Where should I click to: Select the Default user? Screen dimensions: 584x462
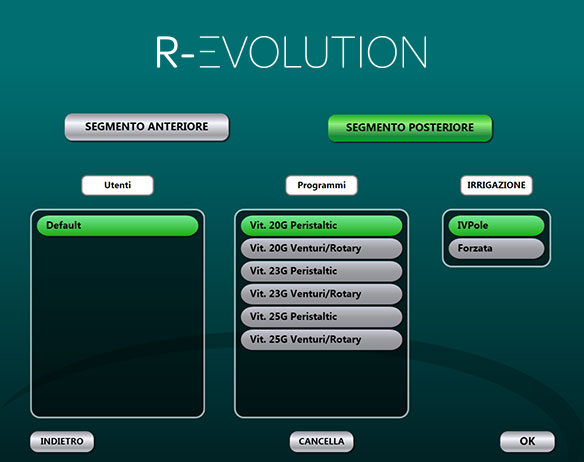point(117,225)
